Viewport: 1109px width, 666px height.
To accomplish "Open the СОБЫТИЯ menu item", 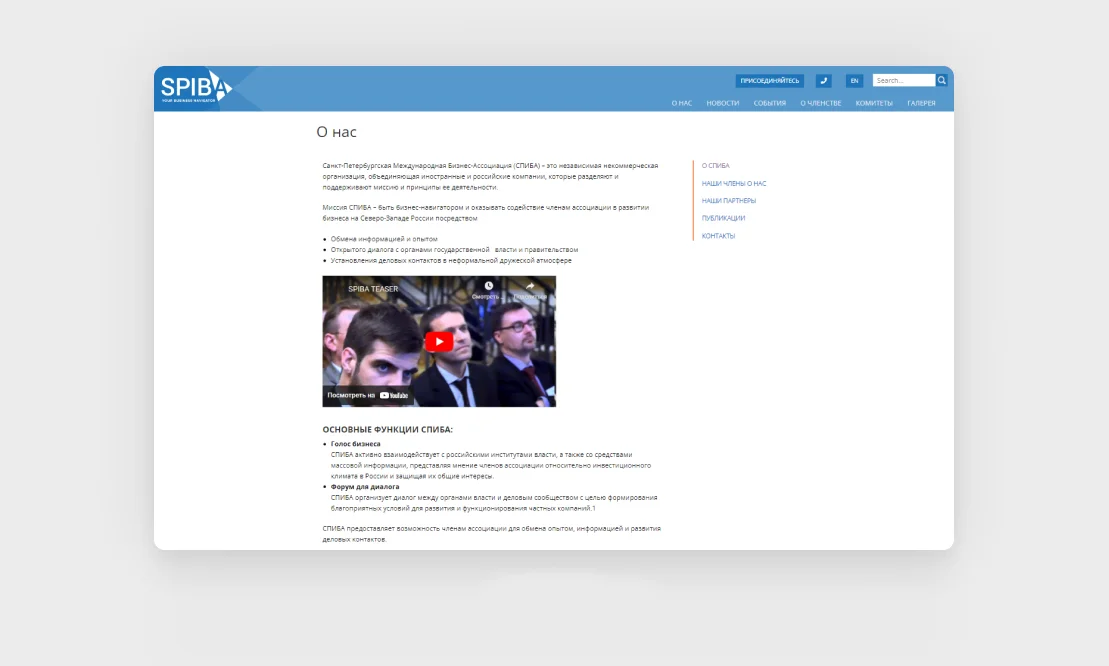I will [770, 103].
